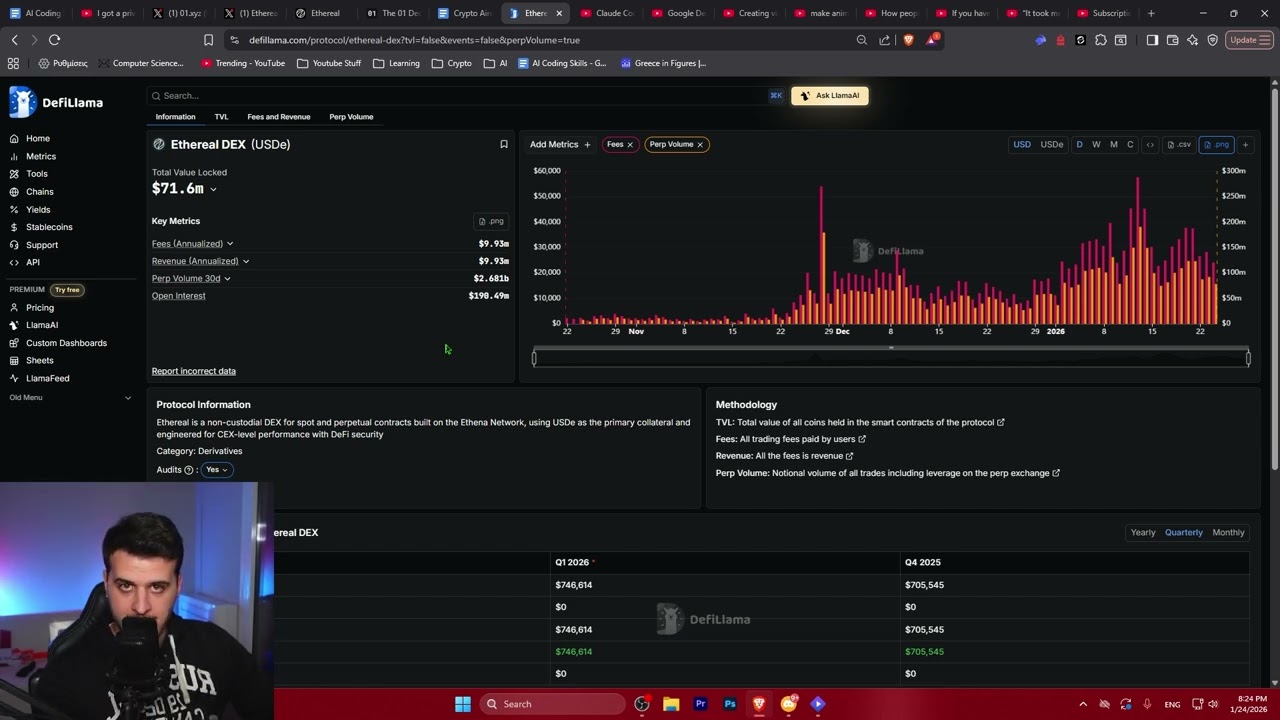Open the Pricing link in sidebar
The height and width of the screenshot is (720, 1280).
[x=40, y=308]
